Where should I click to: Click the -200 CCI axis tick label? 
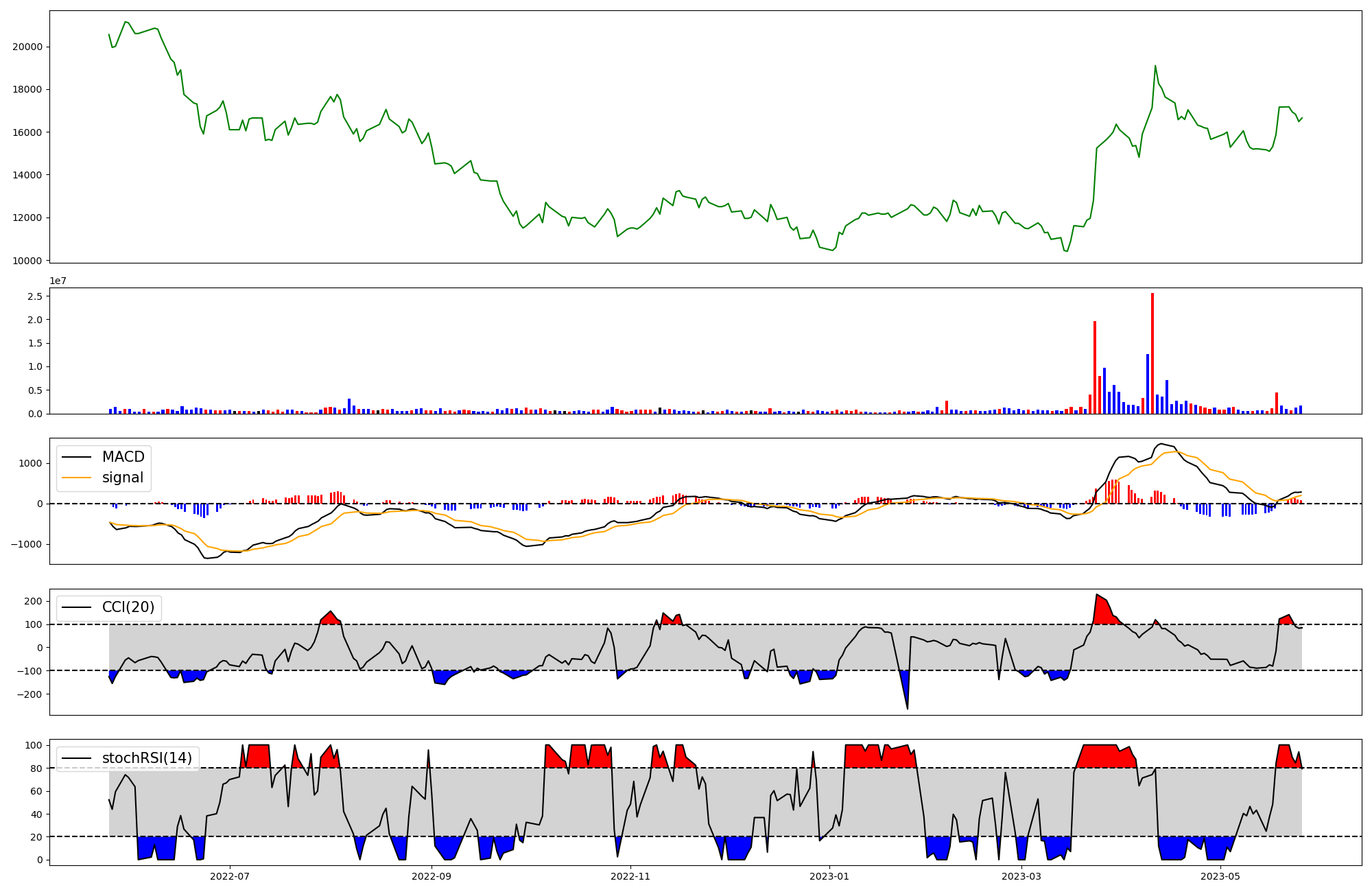tap(30, 694)
